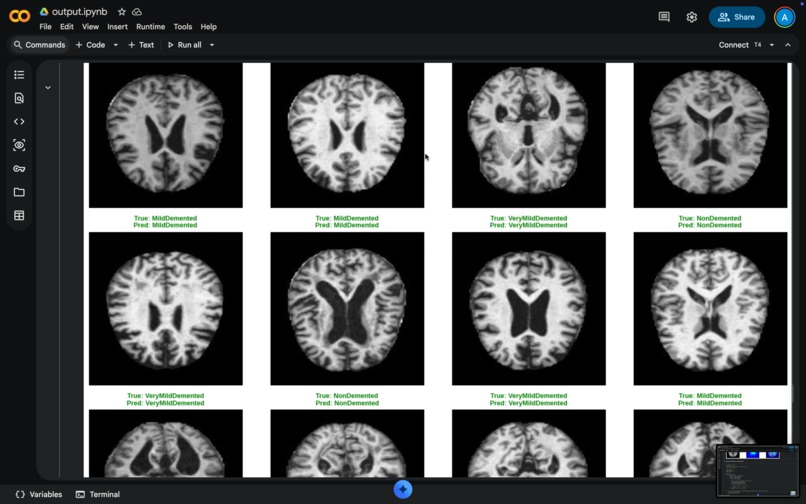The height and width of the screenshot is (504, 806).
Task: Open the secrets key icon
Action: pos(19,169)
